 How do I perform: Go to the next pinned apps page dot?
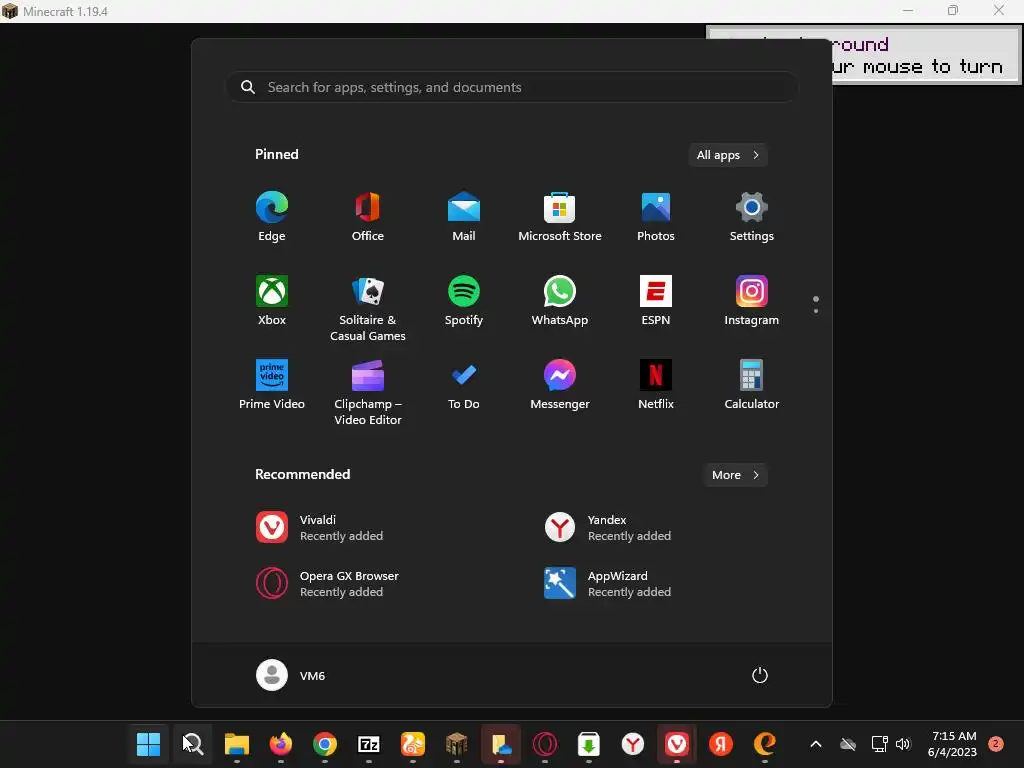pyautogui.click(x=816, y=311)
